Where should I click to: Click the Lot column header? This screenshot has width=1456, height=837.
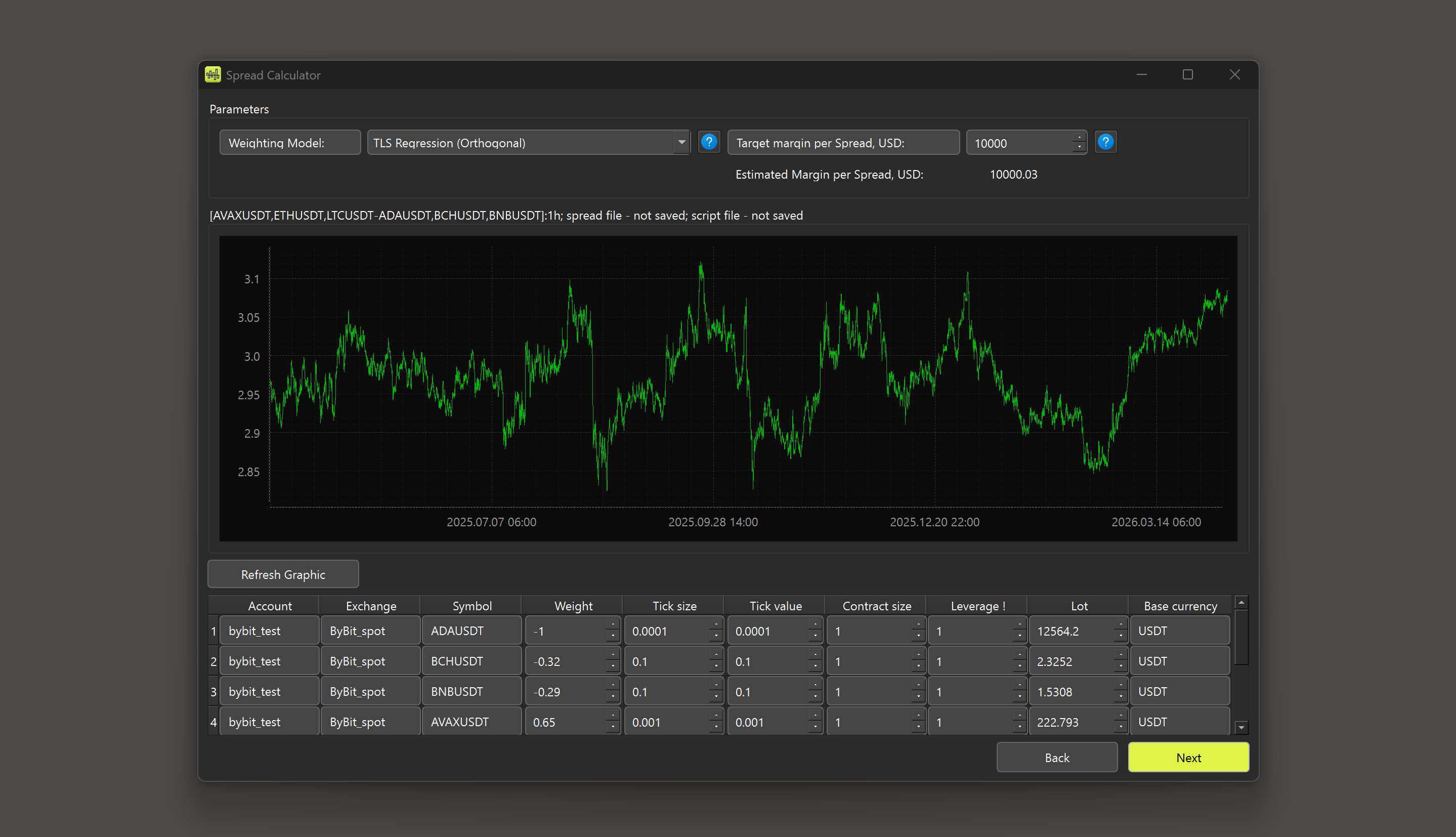(x=1079, y=606)
